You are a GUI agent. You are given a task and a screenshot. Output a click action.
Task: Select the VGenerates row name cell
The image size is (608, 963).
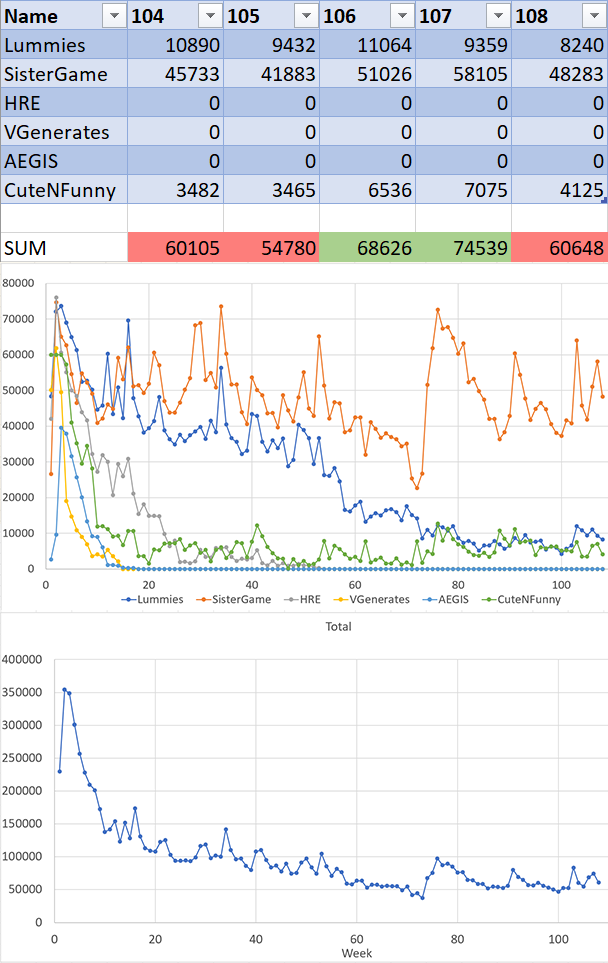(x=64, y=131)
